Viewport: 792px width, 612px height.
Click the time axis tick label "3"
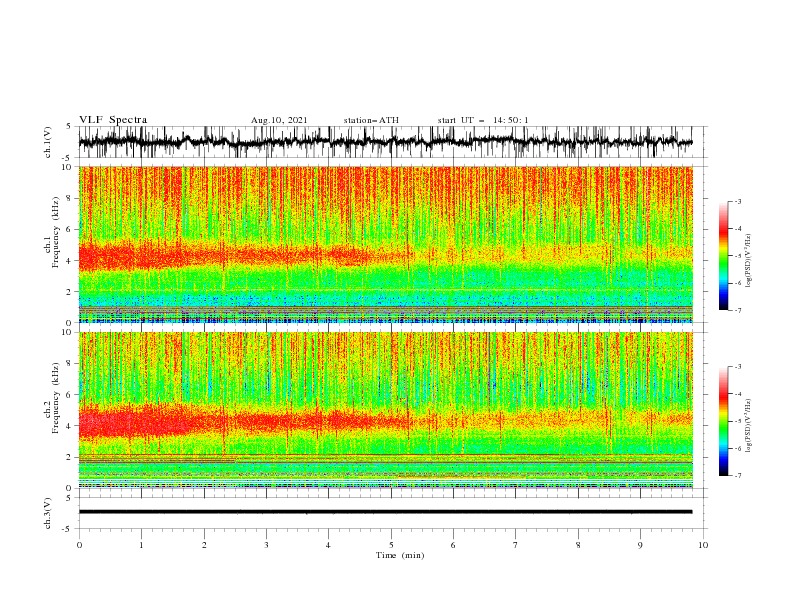[x=266, y=545]
